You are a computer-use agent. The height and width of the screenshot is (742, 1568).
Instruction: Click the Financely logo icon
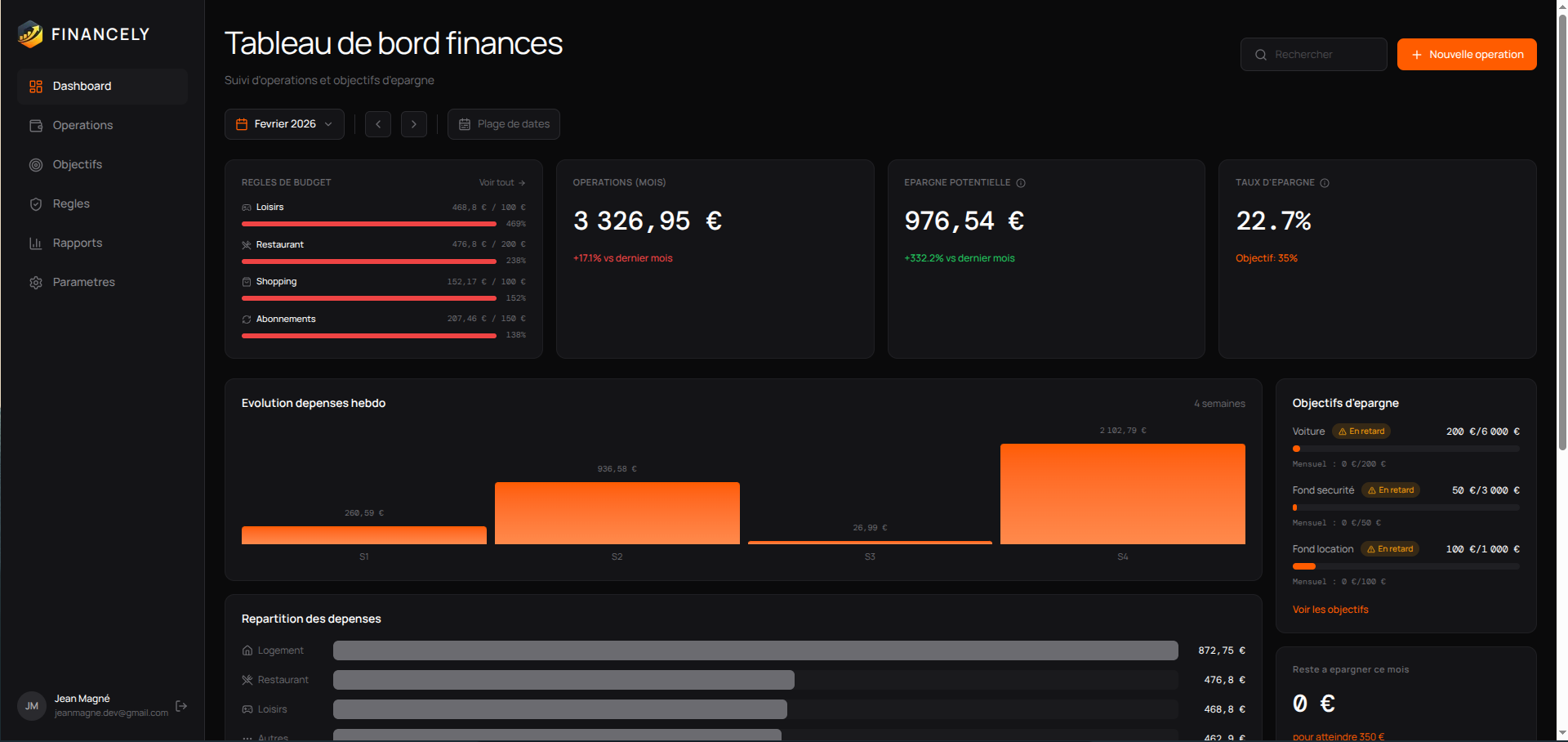(30, 34)
